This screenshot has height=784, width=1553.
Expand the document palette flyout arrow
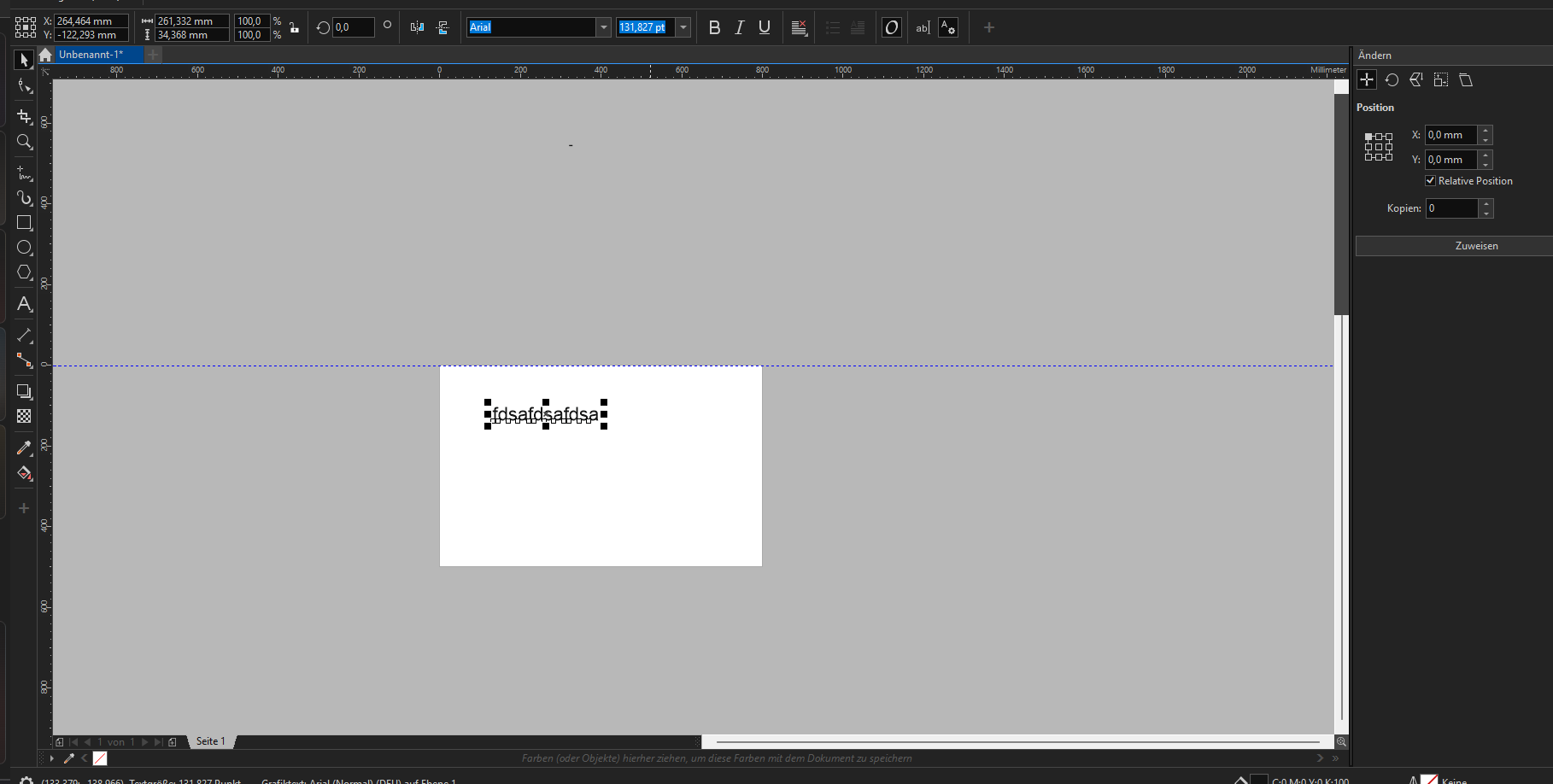click(52, 758)
